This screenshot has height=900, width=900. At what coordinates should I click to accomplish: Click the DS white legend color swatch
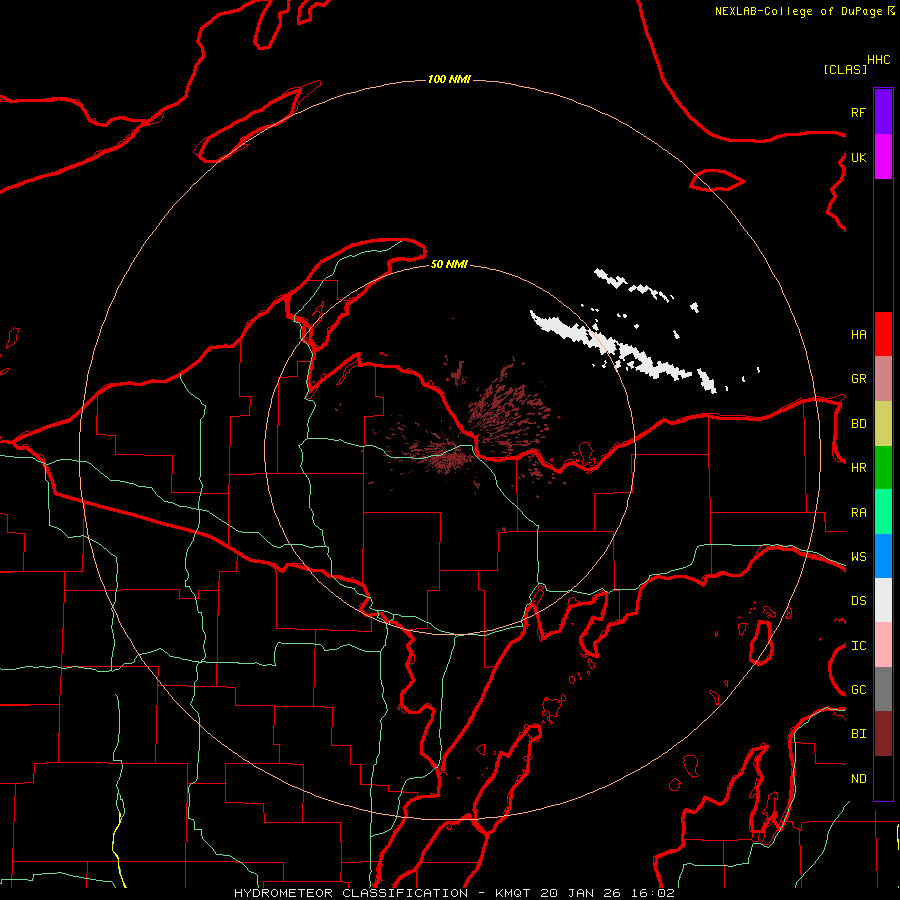(x=883, y=600)
